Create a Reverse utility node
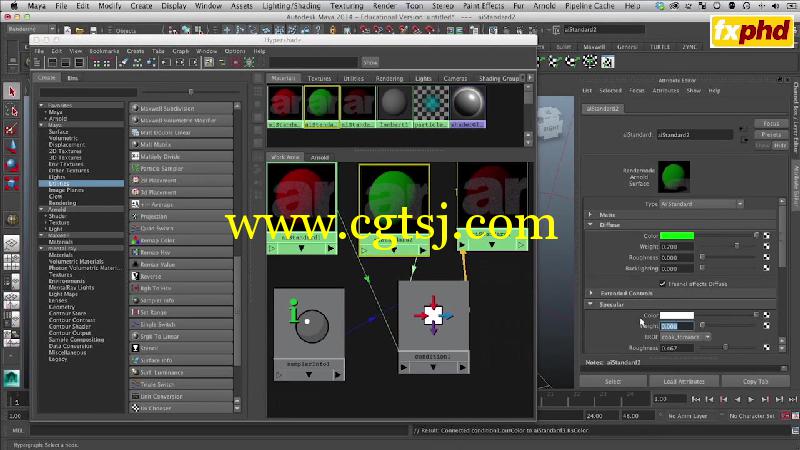 (x=181, y=277)
